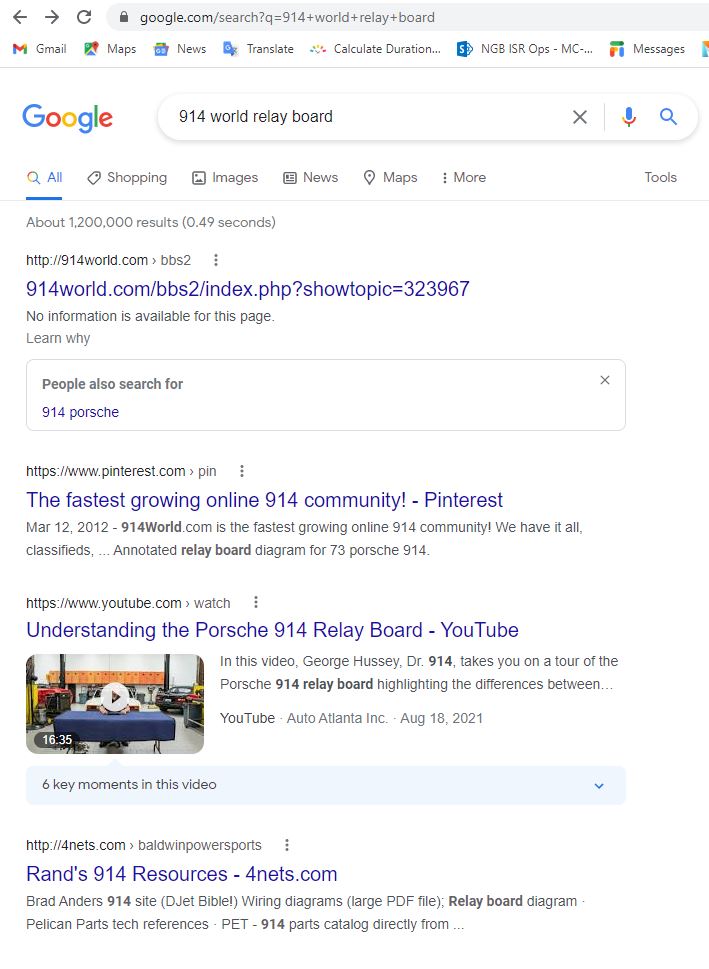
Task: Clear search text with the X icon
Action: tap(580, 117)
